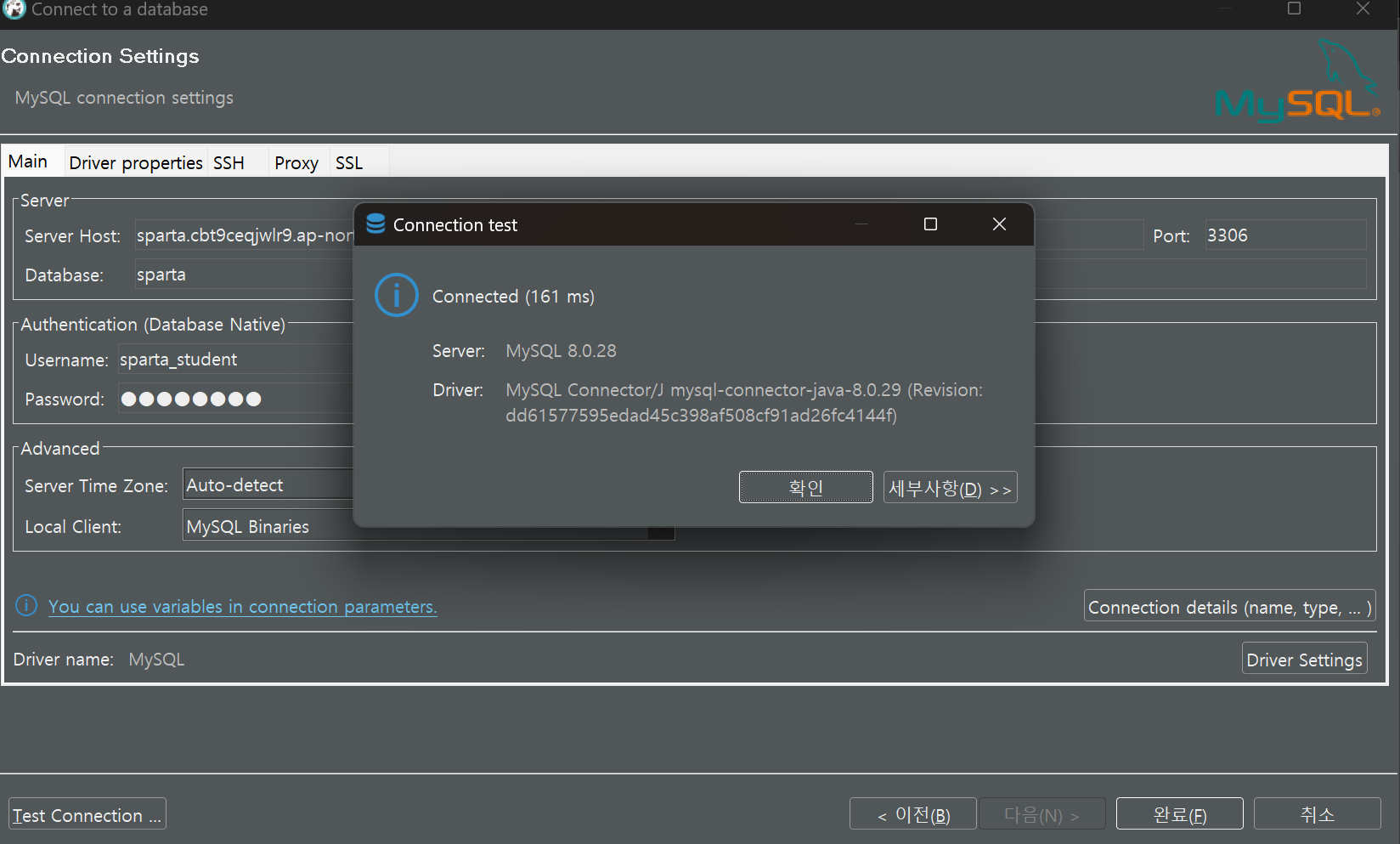Click the "Connection Settings" heading
The width and height of the screenshot is (1400, 844).
click(x=100, y=56)
